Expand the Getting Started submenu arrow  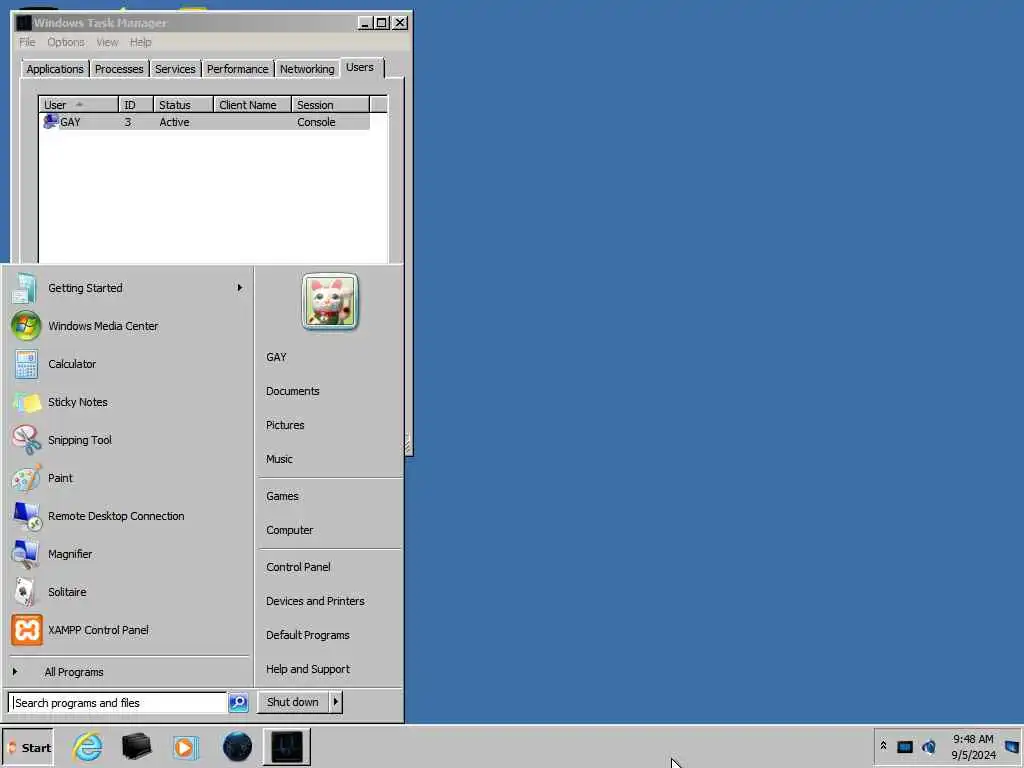coord(240,287)
